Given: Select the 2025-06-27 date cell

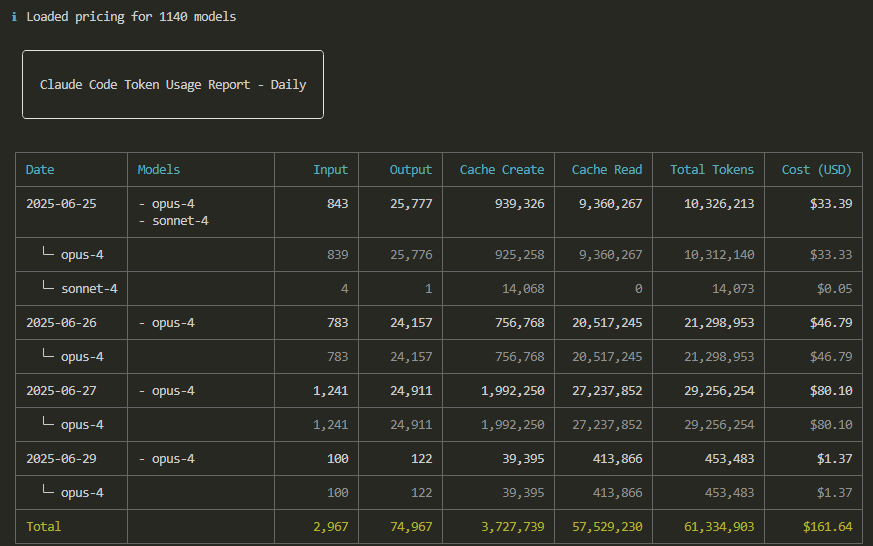Looking at the screenshot, I should click(x=61, y=391).
